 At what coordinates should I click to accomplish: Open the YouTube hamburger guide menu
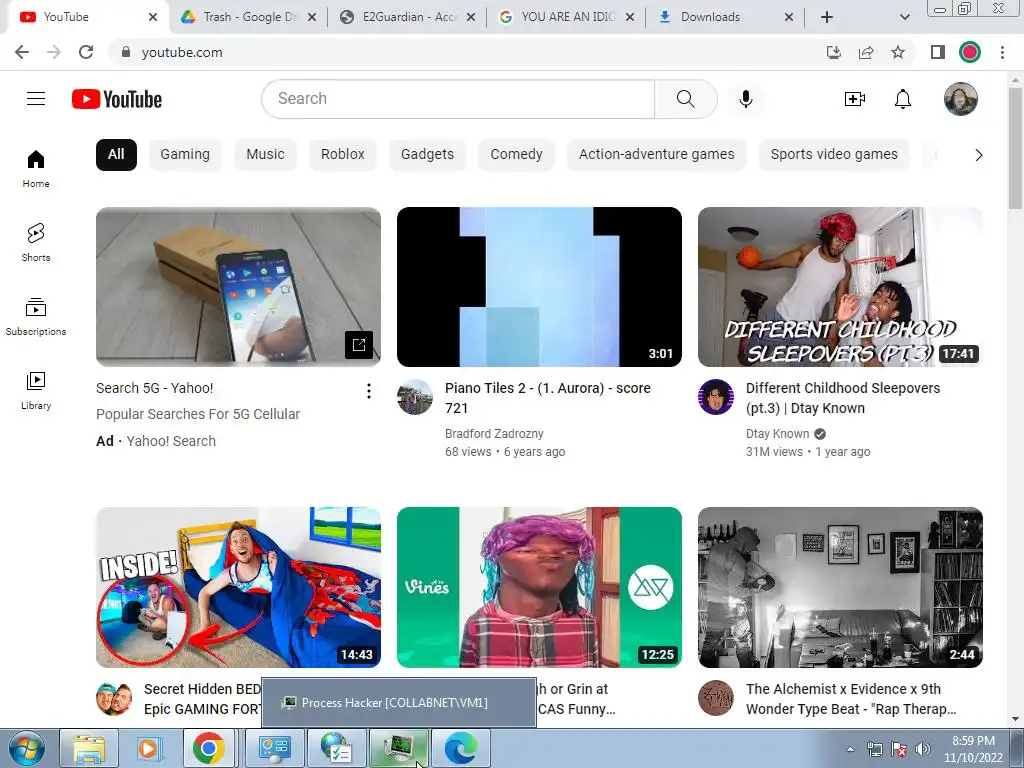(36, 99)
